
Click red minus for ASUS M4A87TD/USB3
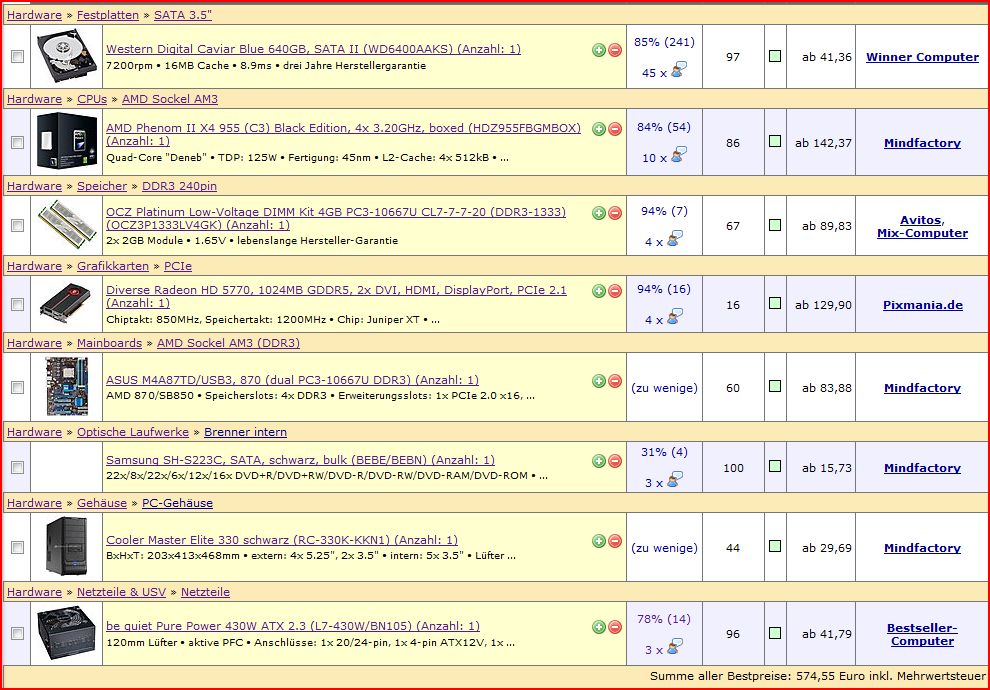pyautogui.click(x=614, y=381)
